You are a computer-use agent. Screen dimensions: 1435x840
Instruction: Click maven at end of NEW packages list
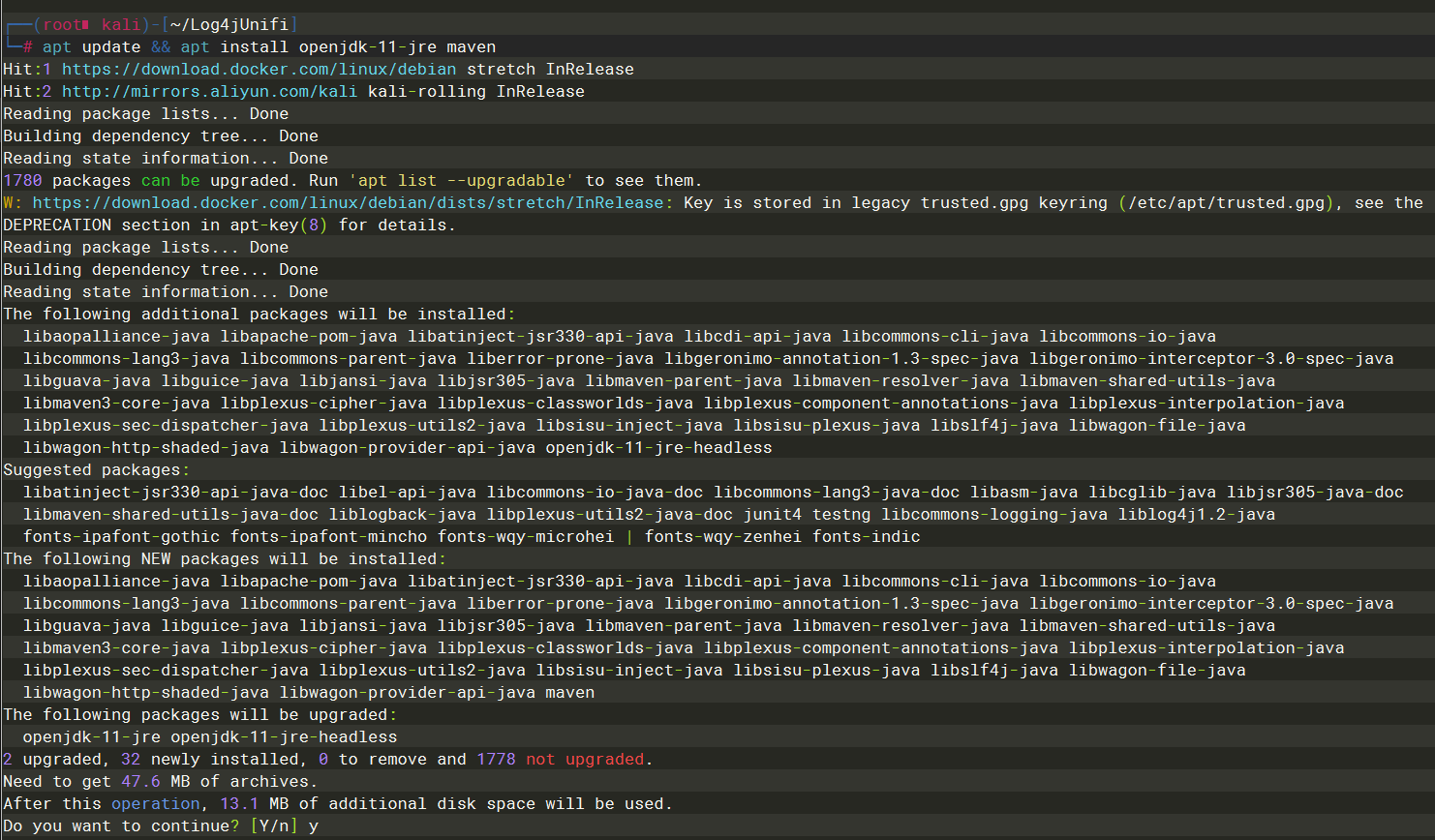[x=570, y=692]
